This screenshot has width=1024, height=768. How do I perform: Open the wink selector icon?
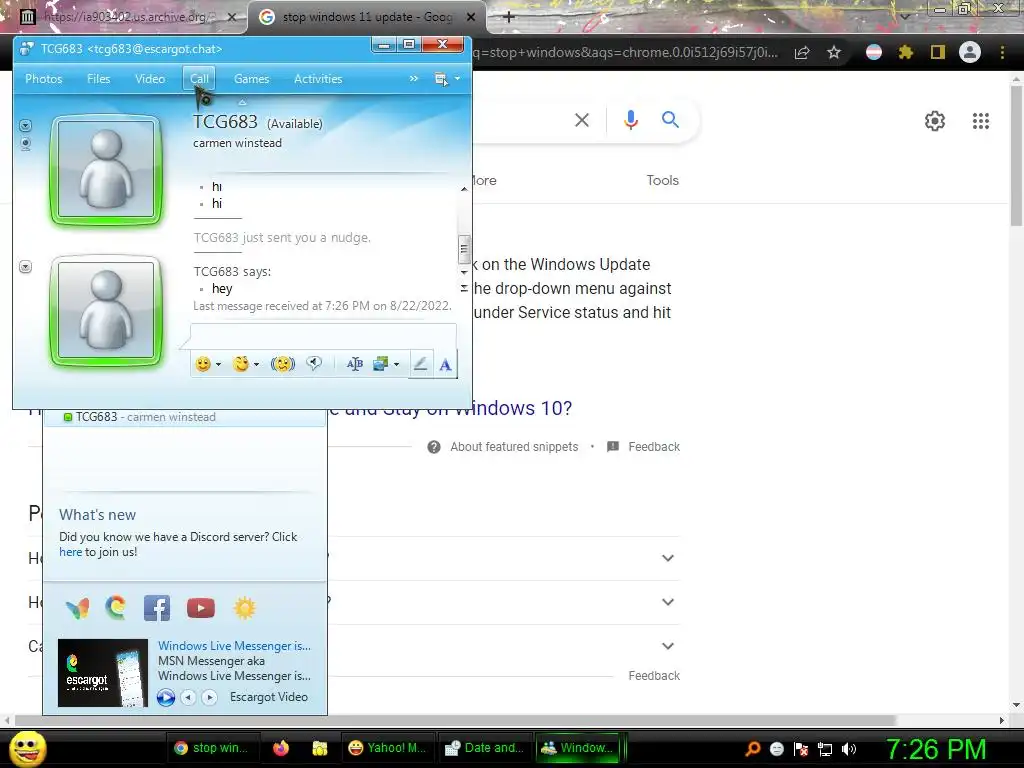point(241,364)
